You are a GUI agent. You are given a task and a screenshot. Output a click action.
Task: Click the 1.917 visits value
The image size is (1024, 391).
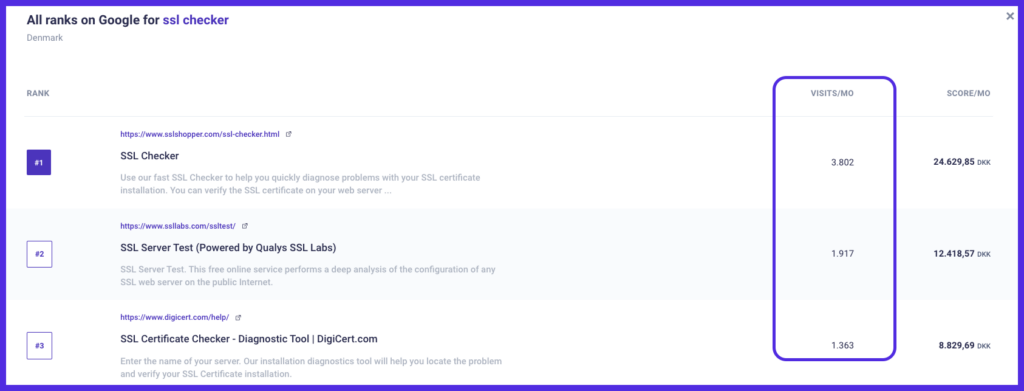[842, 253]
